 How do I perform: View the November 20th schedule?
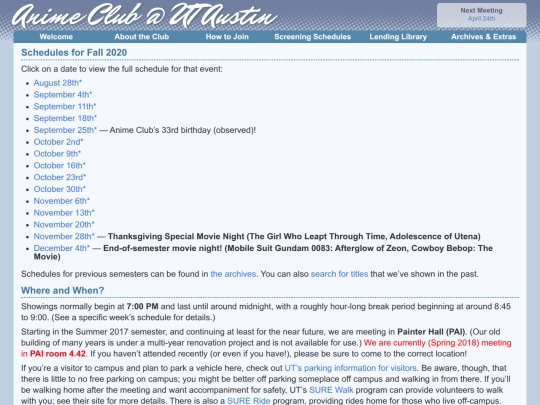point(64,225)
